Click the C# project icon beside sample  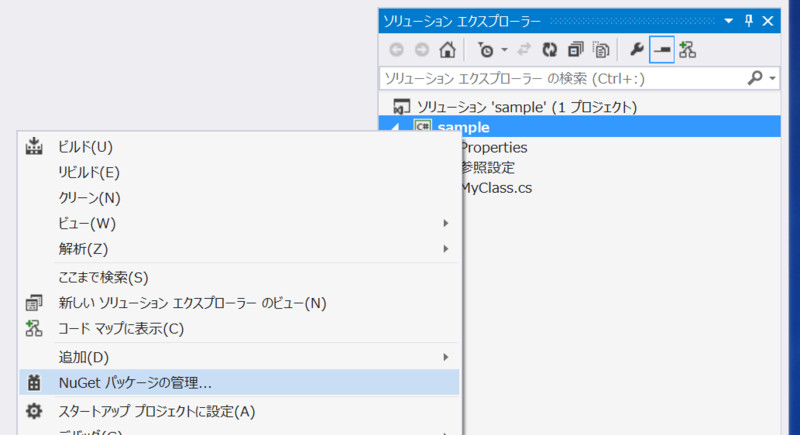423,125
